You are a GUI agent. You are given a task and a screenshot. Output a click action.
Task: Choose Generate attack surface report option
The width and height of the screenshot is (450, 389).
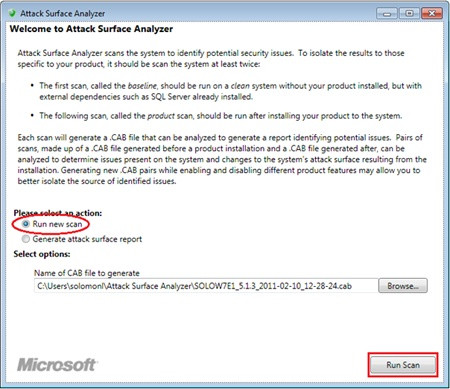click(26, 239)
